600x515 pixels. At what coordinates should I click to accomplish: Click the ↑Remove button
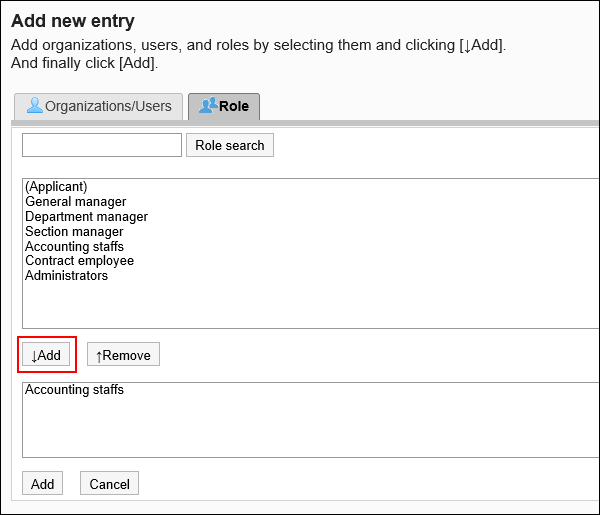(123, 354)
